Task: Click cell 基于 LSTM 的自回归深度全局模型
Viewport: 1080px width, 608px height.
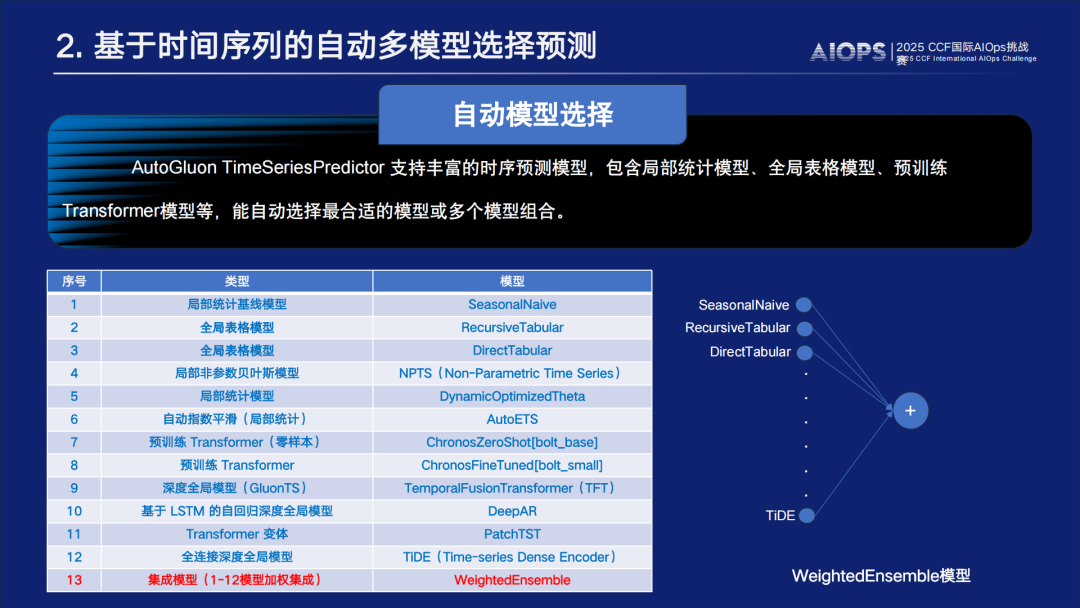Action: (x=237, y=511)
